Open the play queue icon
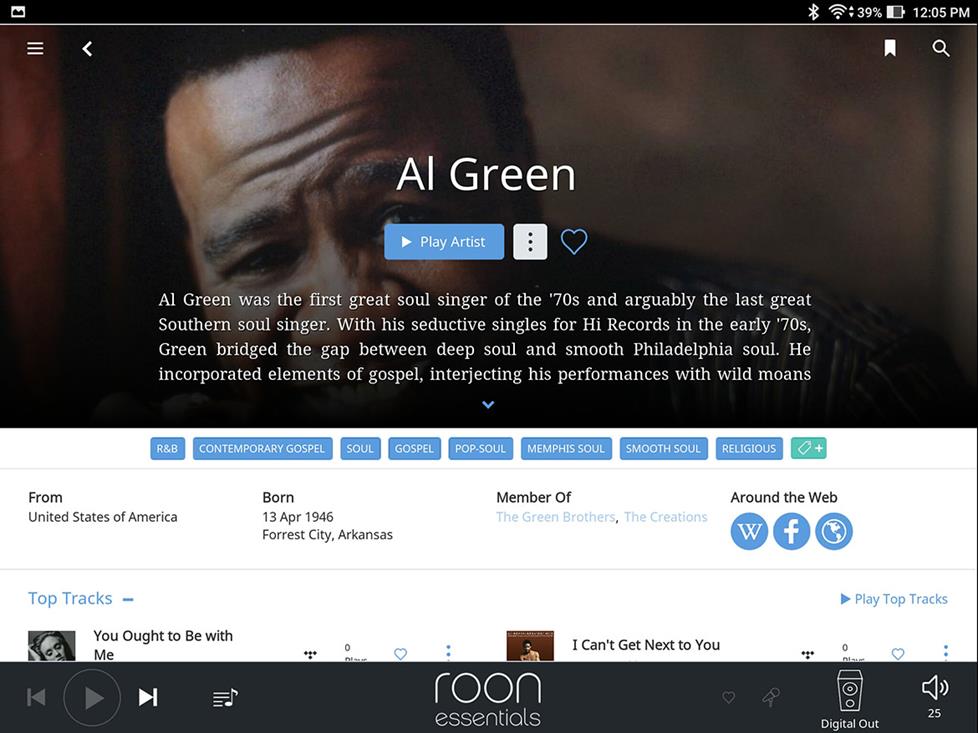The image size is (978, 733). pos(225,697)
